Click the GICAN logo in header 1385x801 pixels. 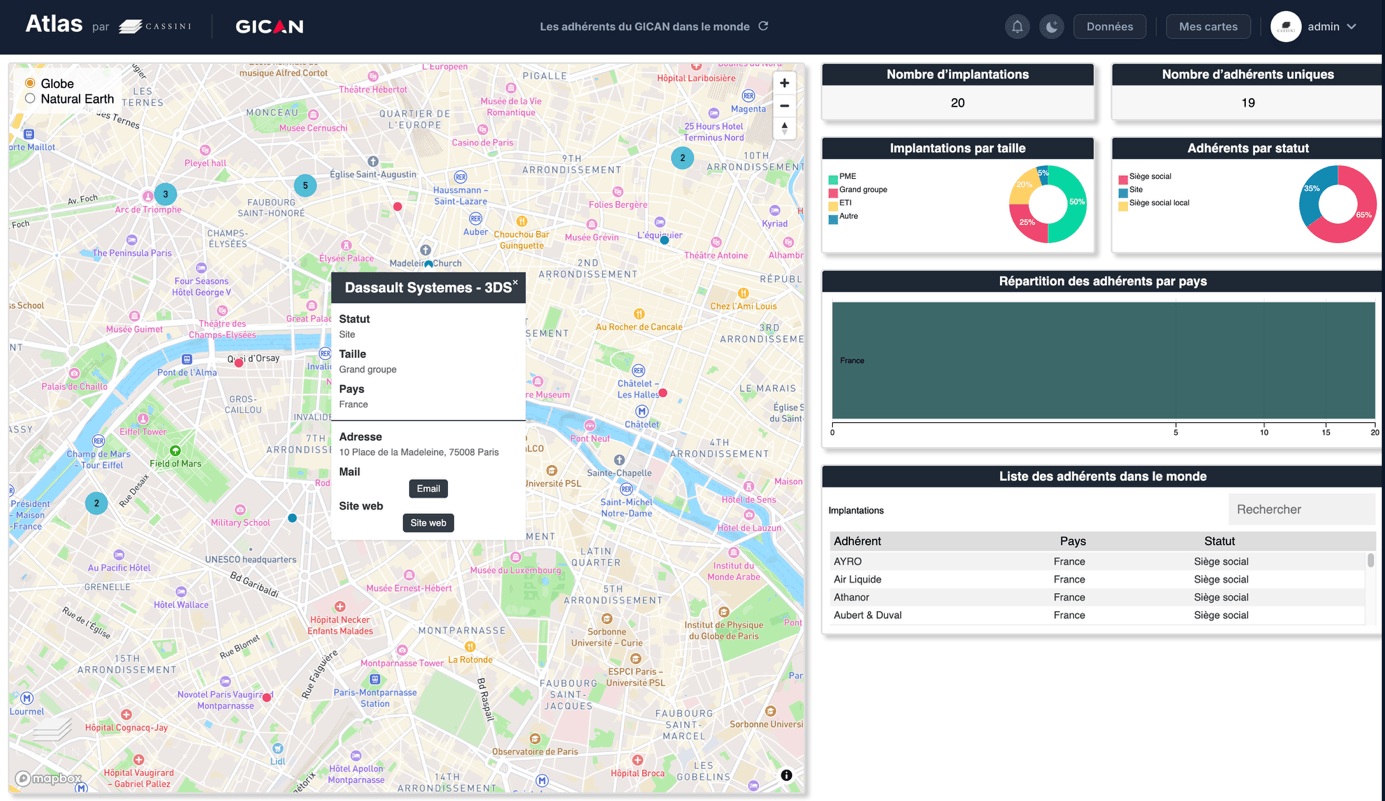(x=269, y=27)
